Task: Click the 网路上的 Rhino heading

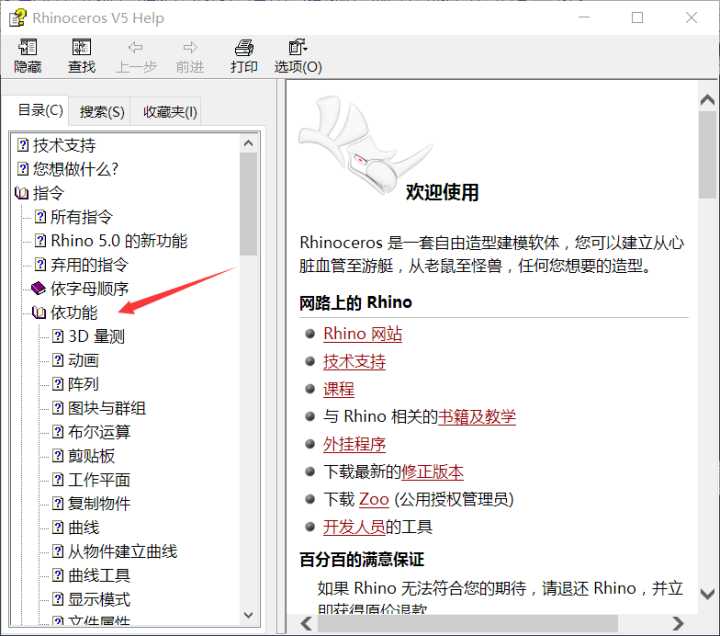Action: [356, 302]
